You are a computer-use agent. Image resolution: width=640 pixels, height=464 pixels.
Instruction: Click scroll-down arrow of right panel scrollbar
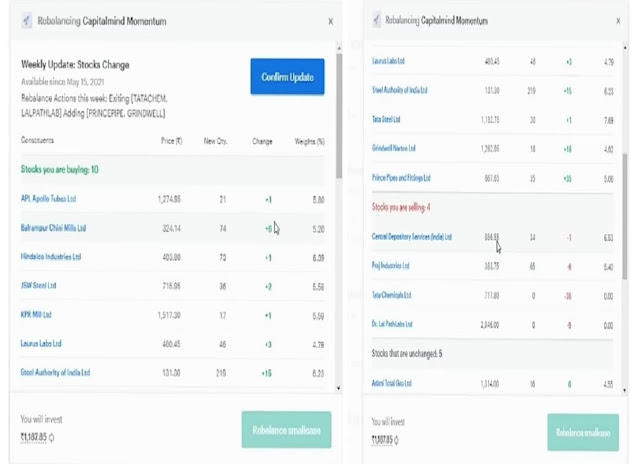pyautogui.click(x=625, y=391)
